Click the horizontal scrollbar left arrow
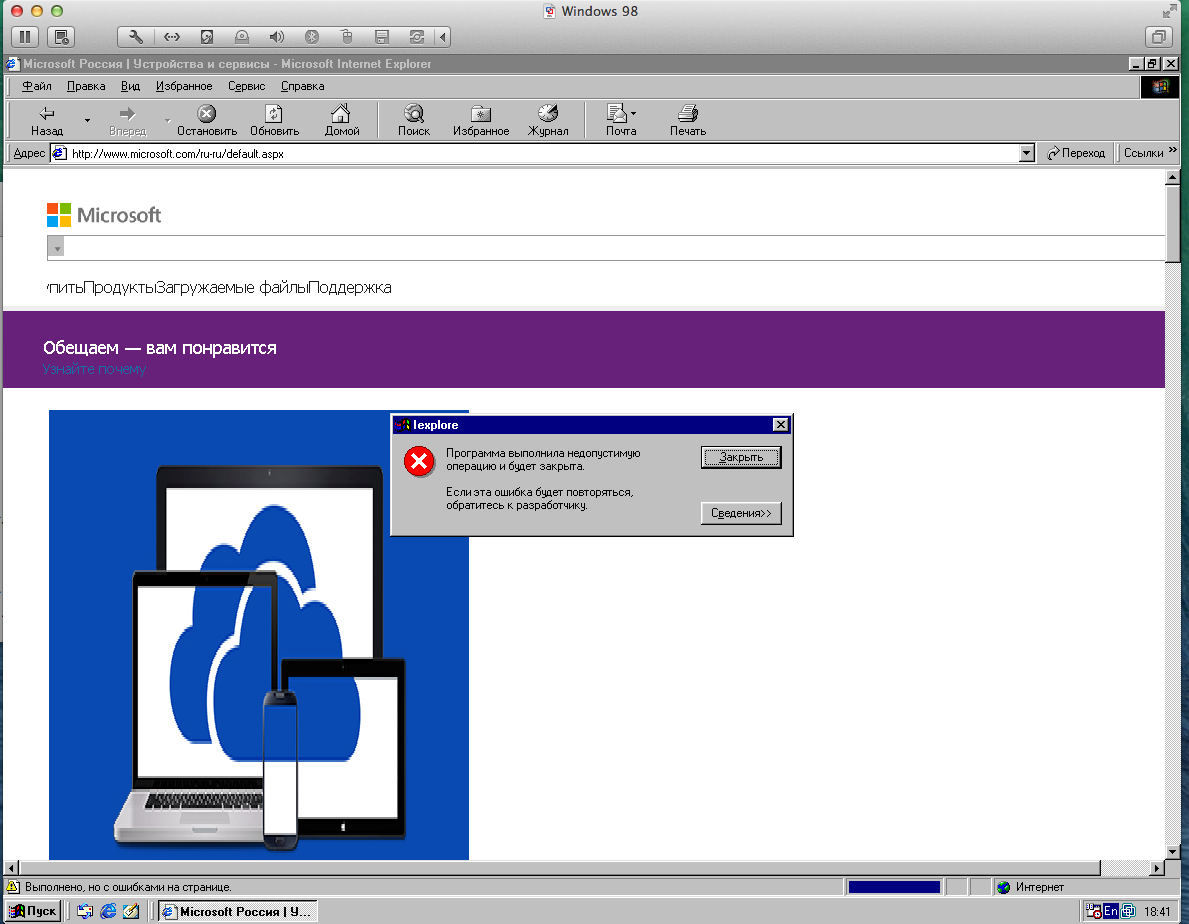The image size is (1189, 924). (x=11, y=868)
